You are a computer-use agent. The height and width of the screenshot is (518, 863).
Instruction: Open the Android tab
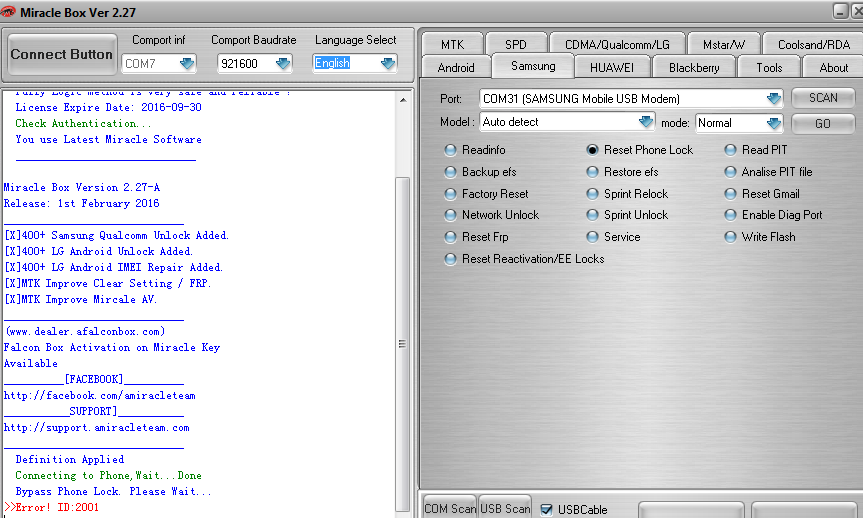pyautogui.click(x=456, y=67)
